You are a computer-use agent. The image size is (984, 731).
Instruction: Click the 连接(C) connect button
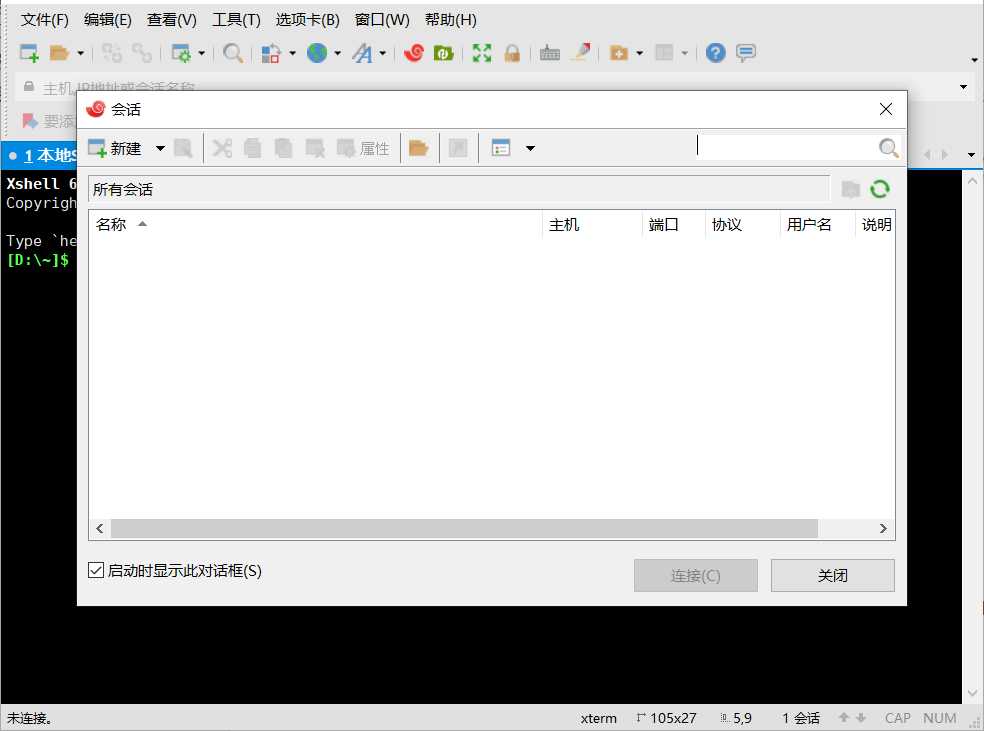pyautogui.click(x=695, y=575)
